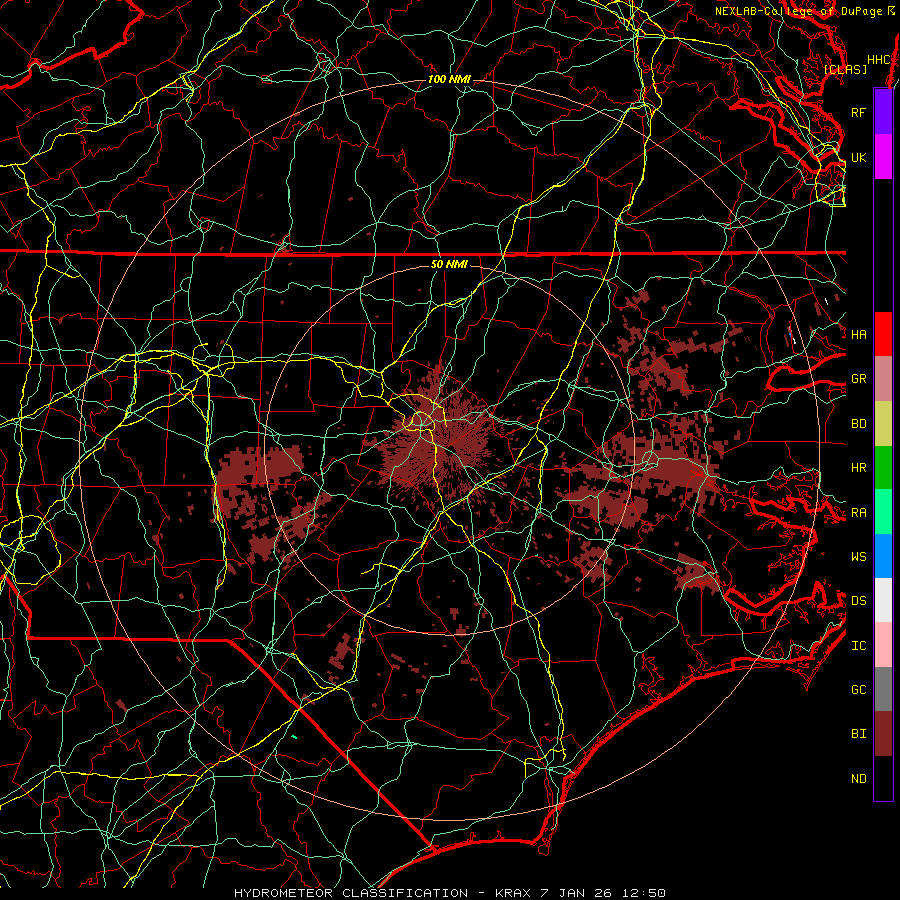This screenshot has height=900, width=900.
Task: Click the purple RF legend color swatch
Action: pos(883,112)
